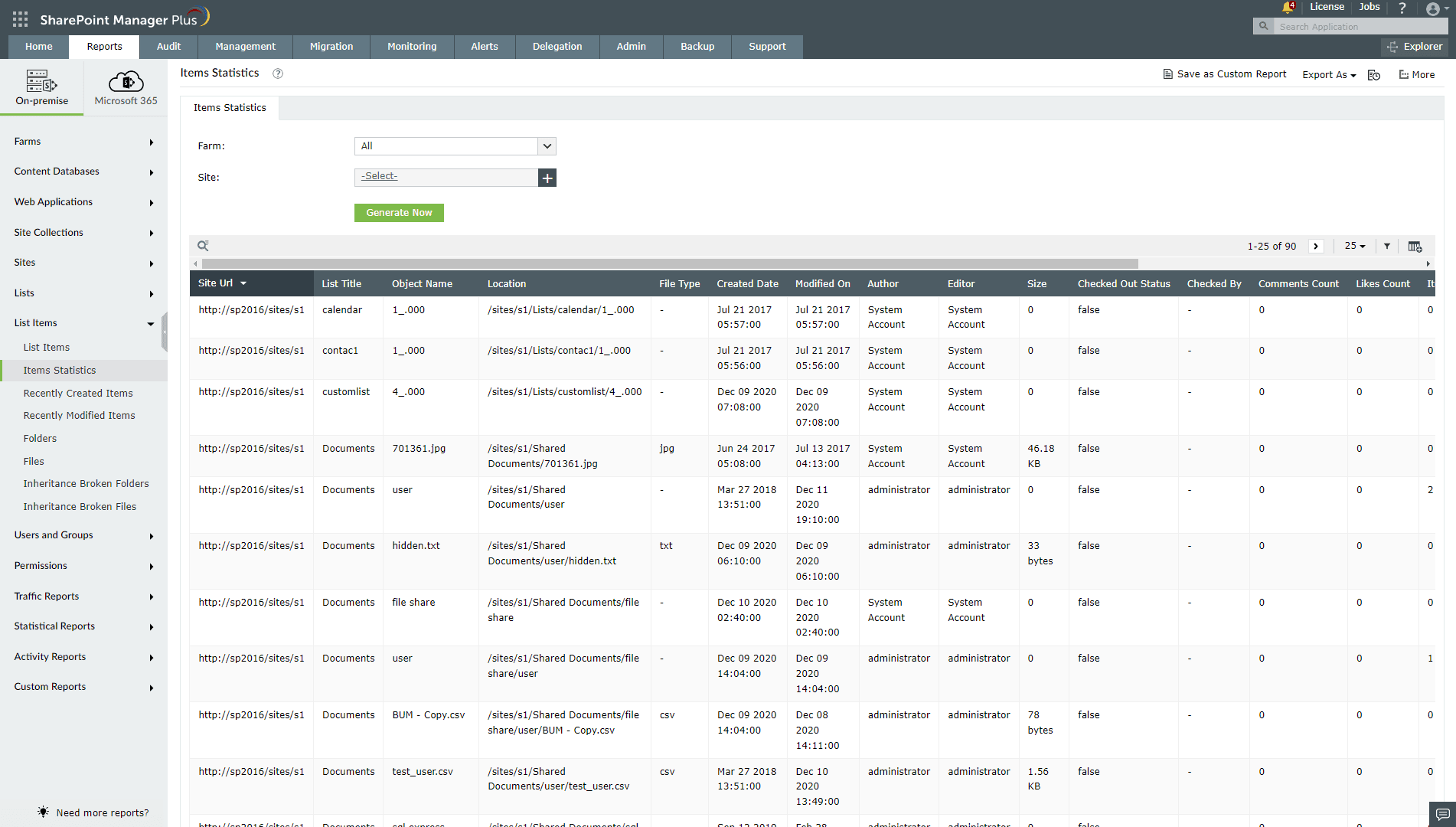Click the Site -Select- field
This screenshot has width=1456, height=827.
click(x=446, y=178)
